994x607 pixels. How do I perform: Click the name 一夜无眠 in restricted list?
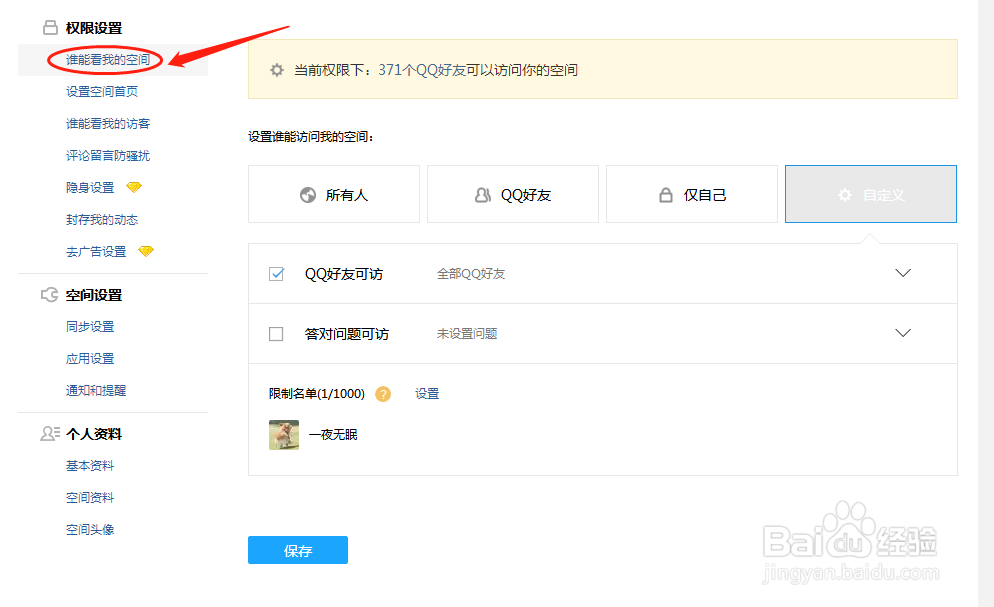[x=333, y=435]
